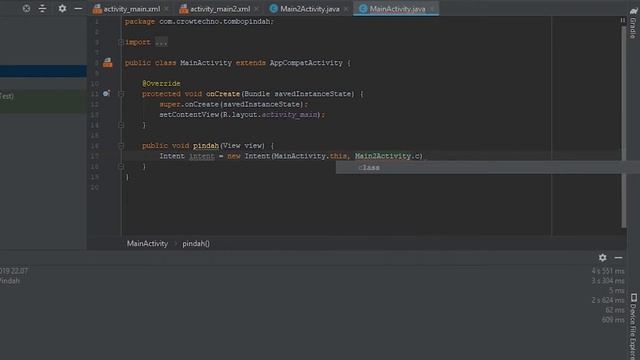Image resolution: width=640 pixels, height=360 pixels.
Task: Click MainActivity in the breadcrumb bar
Action: click(x=147, y=244)
